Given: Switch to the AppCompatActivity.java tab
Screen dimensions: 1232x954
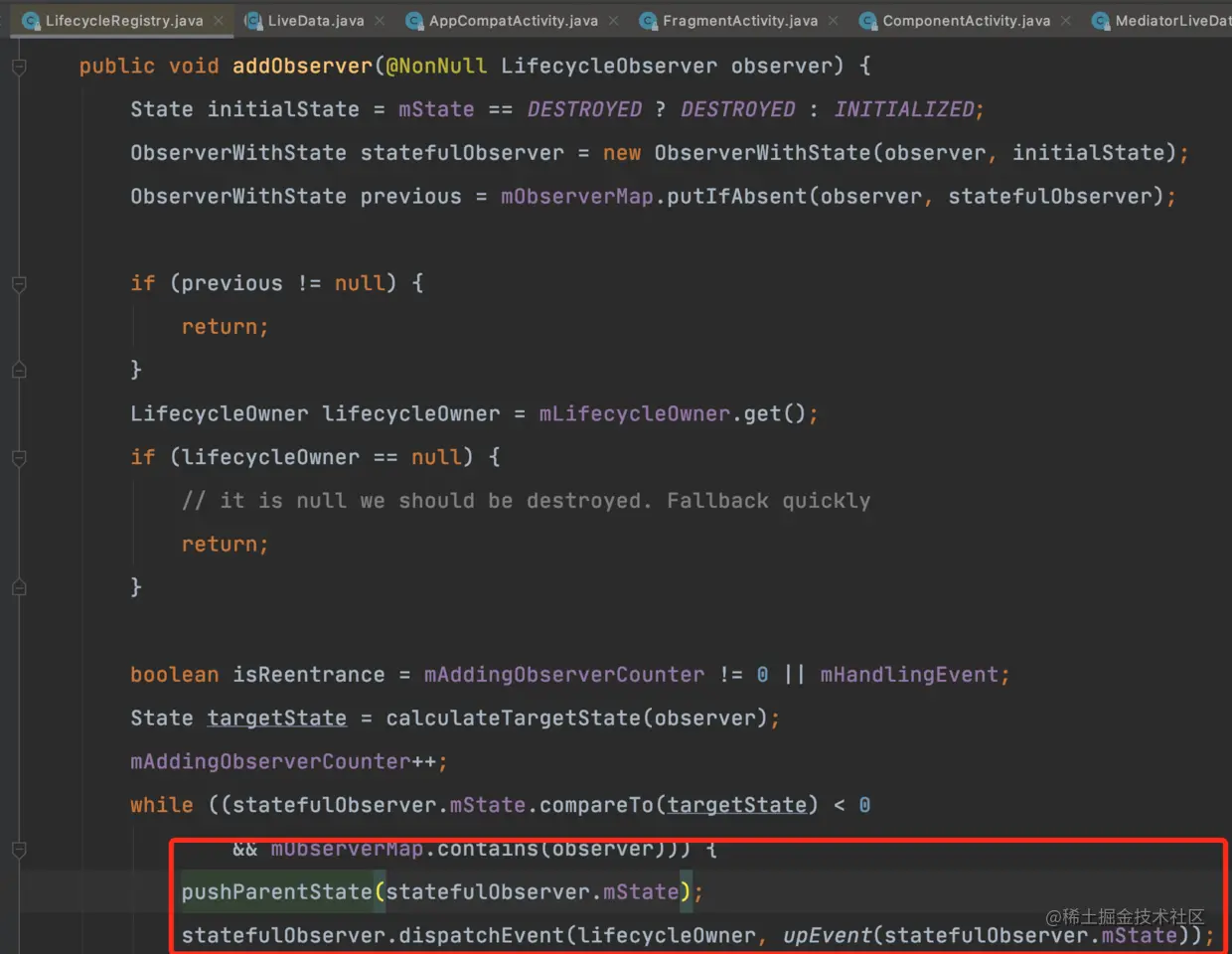Looking at the screenshot, I should click(x=513, y=20).
